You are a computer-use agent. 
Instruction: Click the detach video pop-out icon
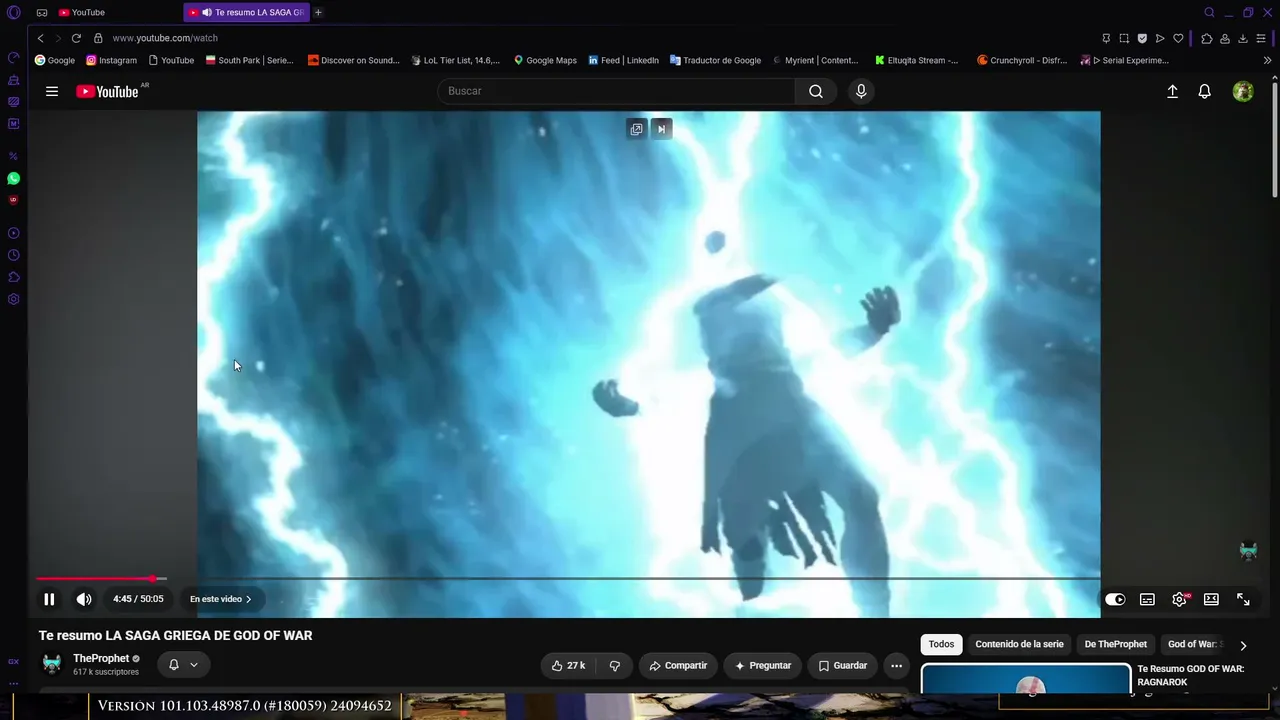[x=636, y=129]
